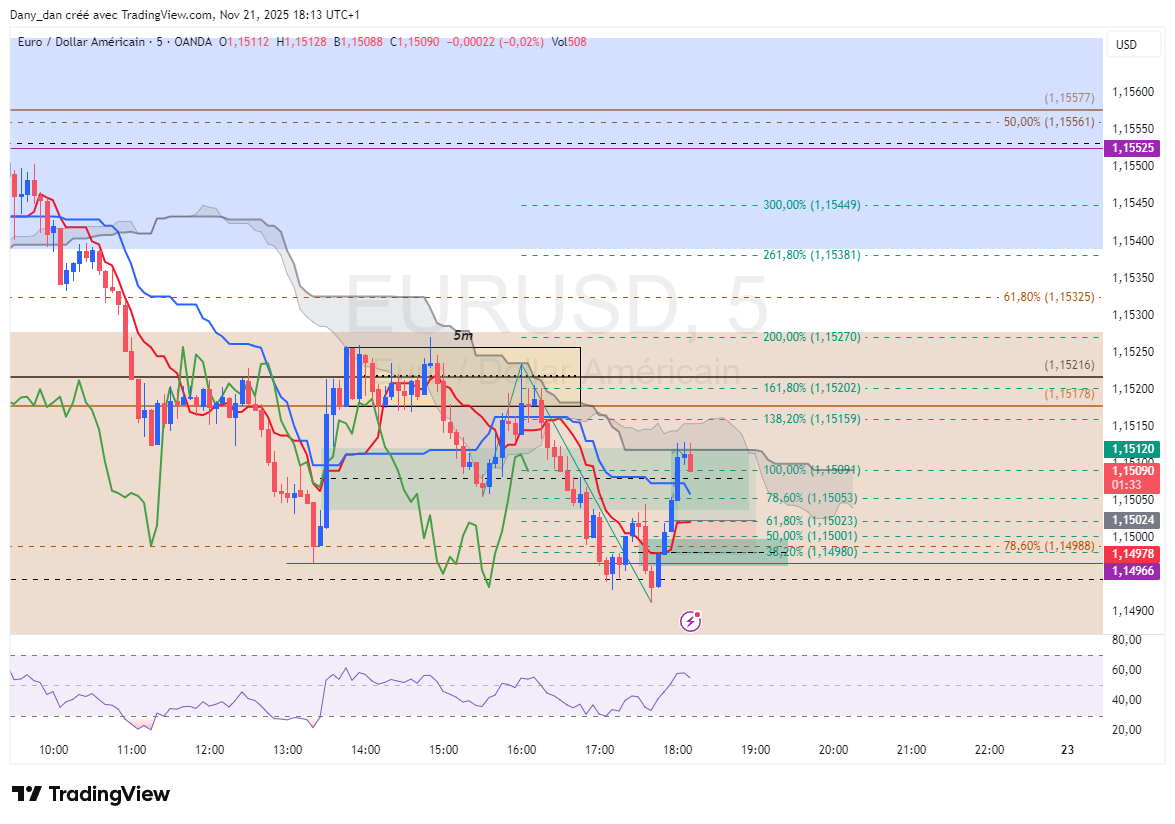Click the open value O1,15112
This screenshot has width=1175, height=824.
tap(244, 42)
